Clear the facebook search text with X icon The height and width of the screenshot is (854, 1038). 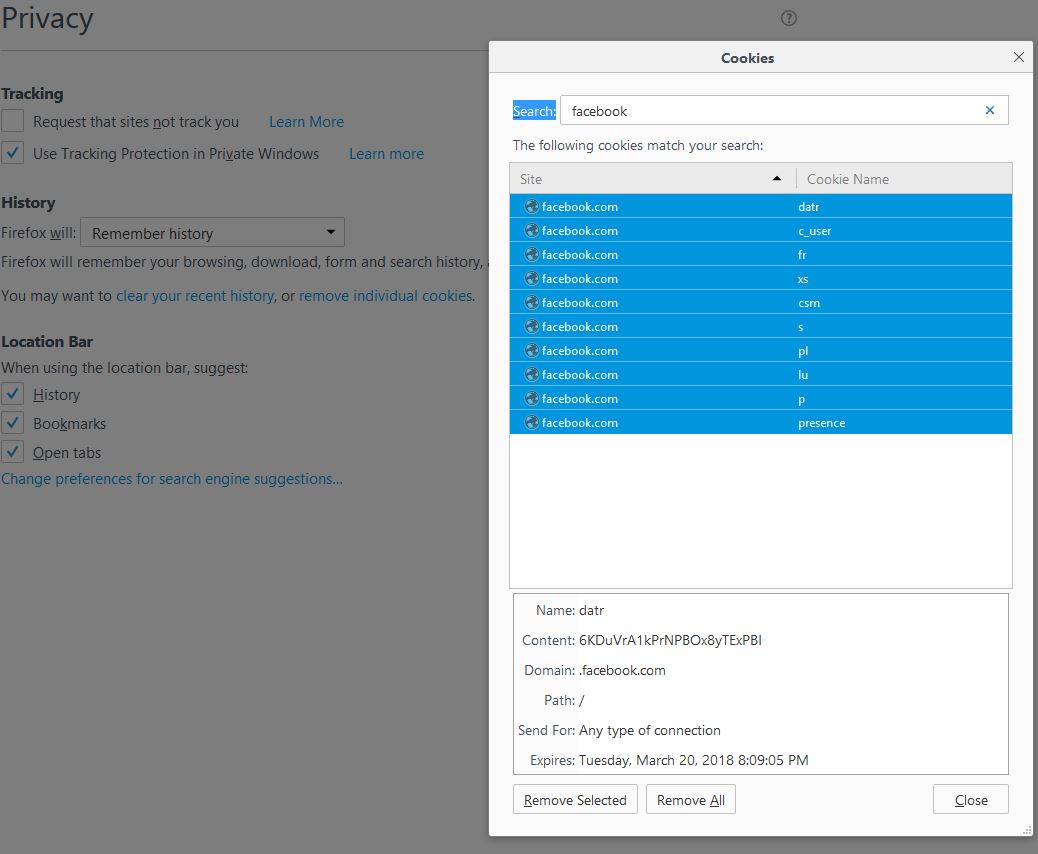[x=990, y=110]
